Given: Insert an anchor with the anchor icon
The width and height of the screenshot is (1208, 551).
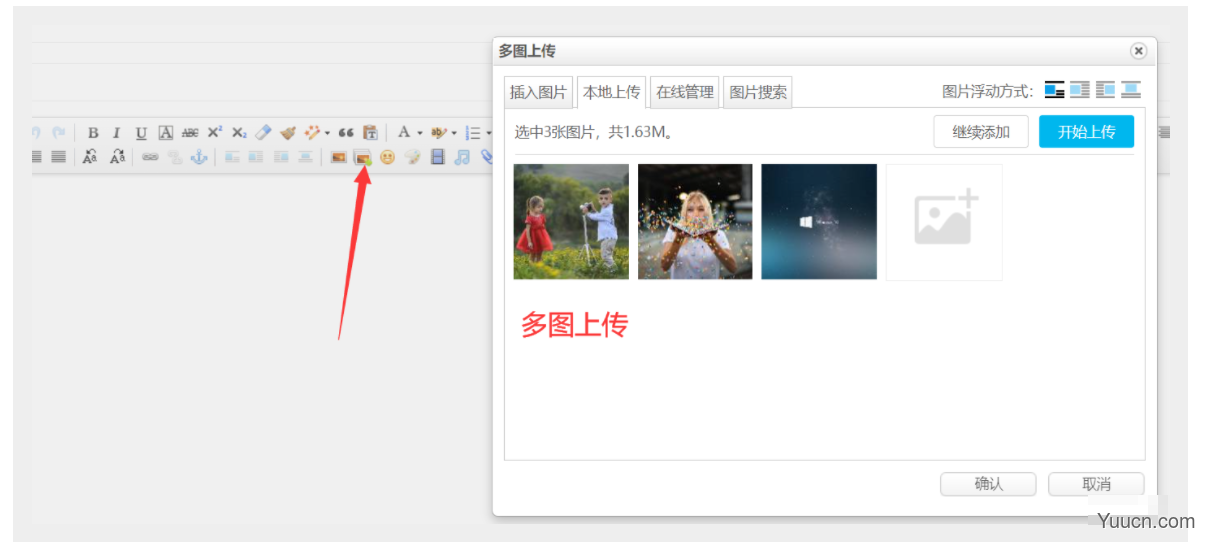Looking at the screenshot, I should tap(199, 157).
